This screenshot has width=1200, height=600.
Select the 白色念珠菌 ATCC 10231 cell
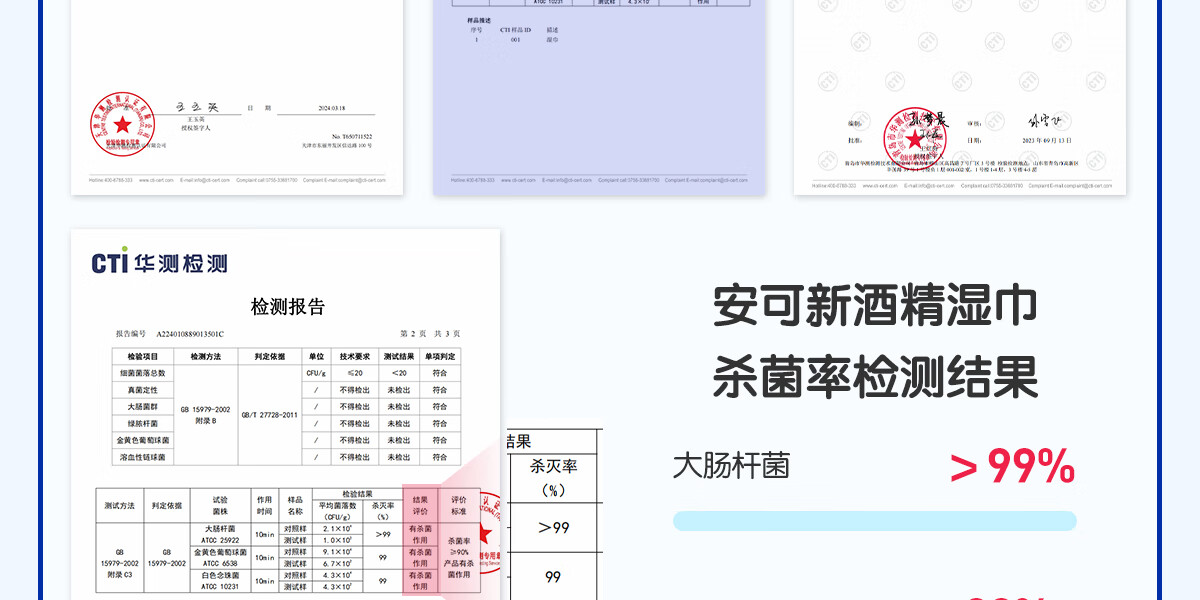click(x=220, y=581)
